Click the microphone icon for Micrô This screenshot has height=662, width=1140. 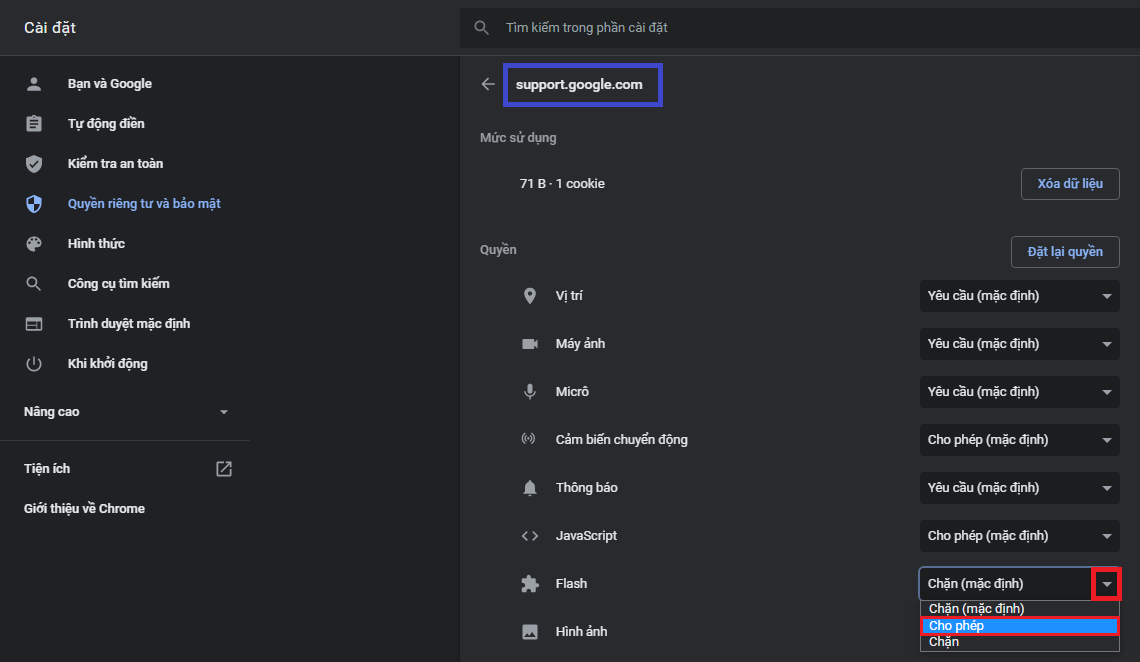pyautogui.click(x=530, y=392)
